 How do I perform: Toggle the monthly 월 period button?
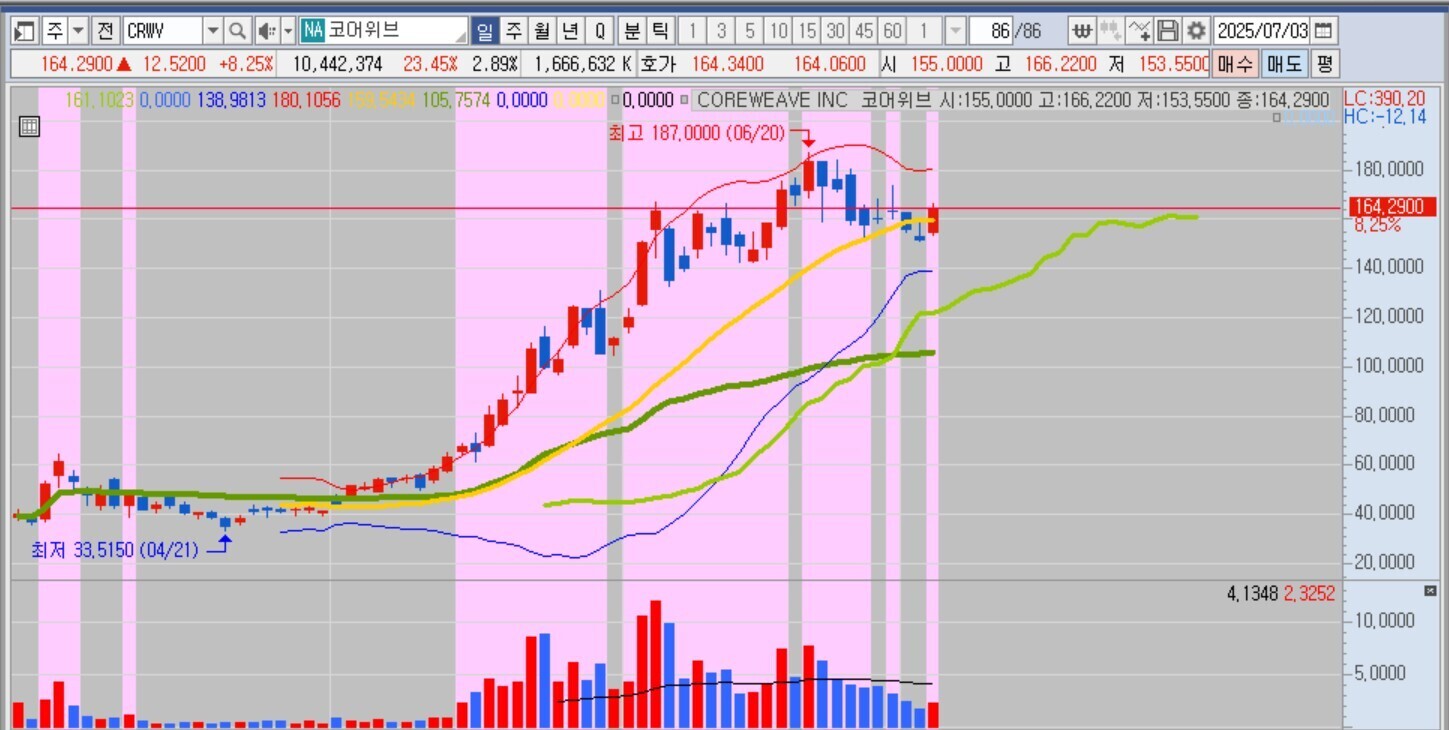tap(542, 31)
